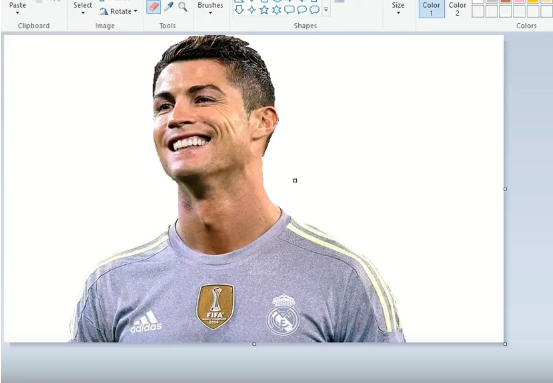This screenshot has height=383, width=553.
Task: Click the Colors group label
Action: pos(526,26)
